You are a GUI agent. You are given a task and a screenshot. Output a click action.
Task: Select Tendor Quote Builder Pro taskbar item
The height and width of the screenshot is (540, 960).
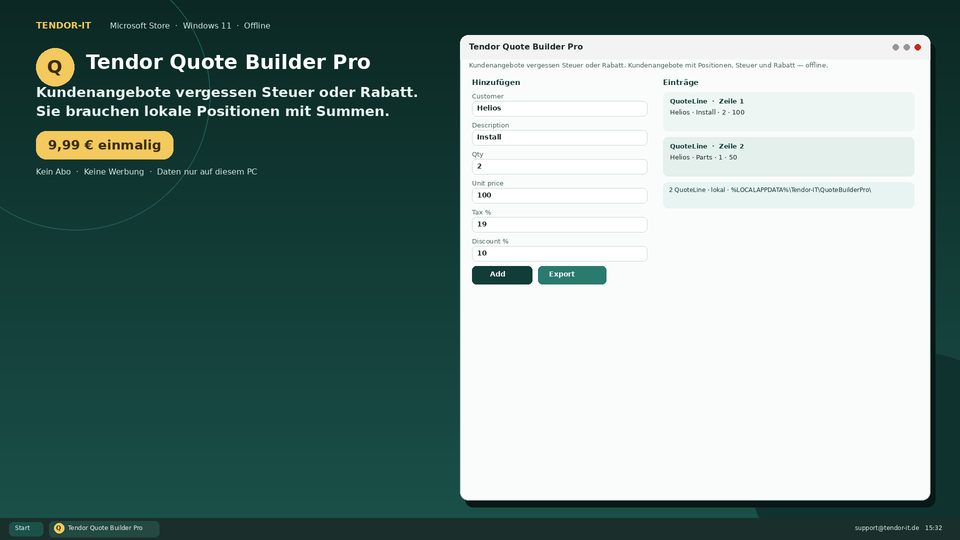(104, 528)
